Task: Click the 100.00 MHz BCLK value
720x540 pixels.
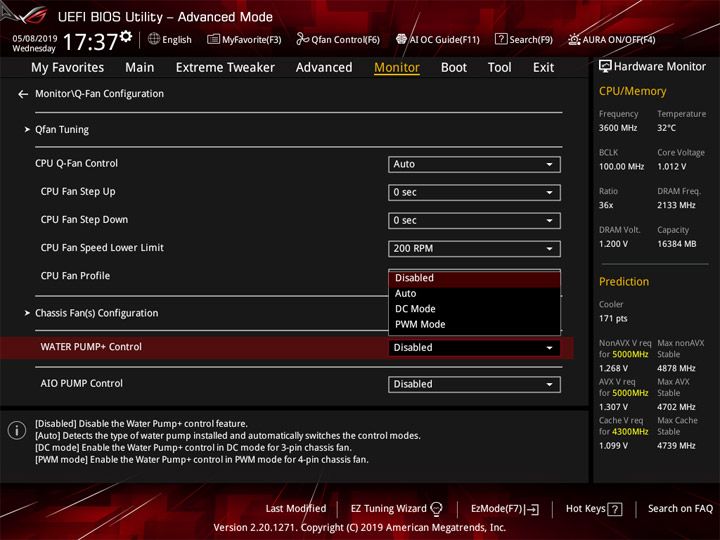Action: (x=621, y=167)
